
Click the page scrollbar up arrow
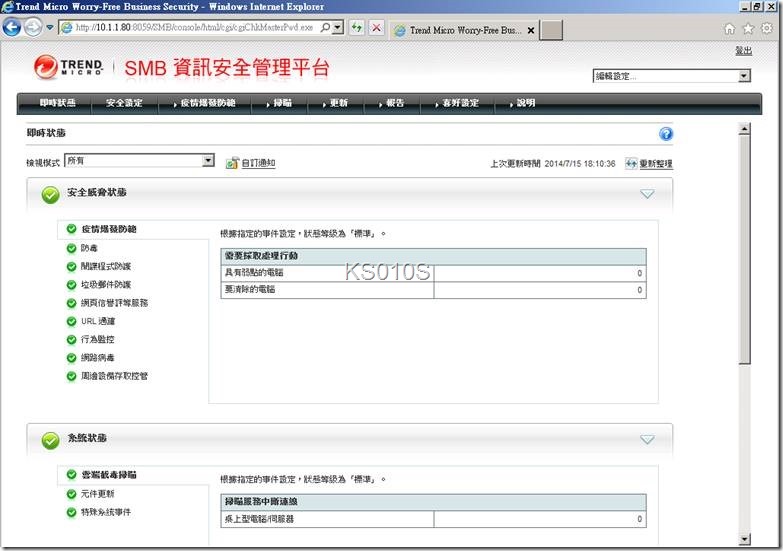pos(744,129)
